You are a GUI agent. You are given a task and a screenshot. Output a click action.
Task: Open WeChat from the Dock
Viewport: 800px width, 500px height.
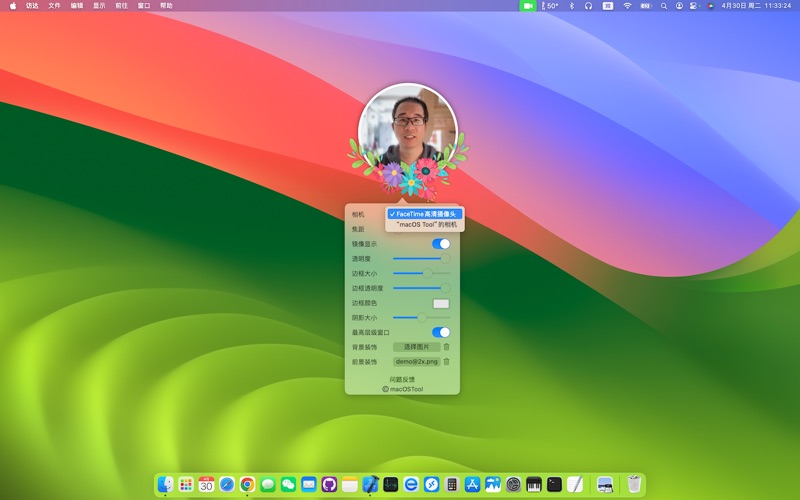click(x=288, y=485)
